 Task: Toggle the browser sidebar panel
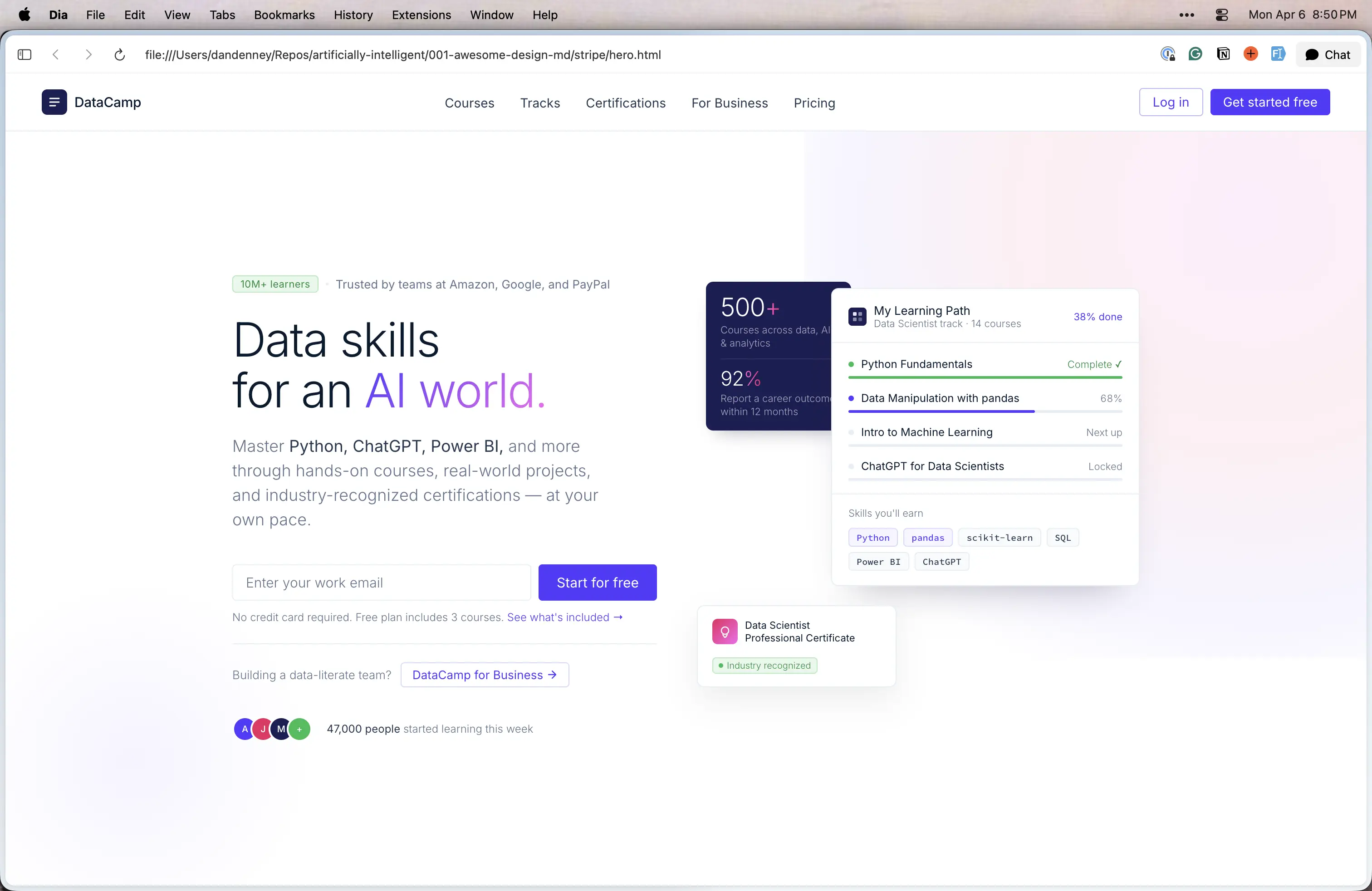[24, 54]
